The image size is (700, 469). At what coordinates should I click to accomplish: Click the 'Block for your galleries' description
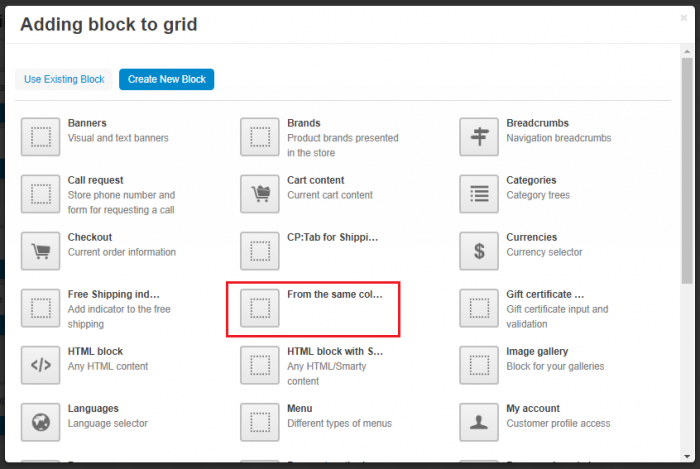[x=555, y=367]
